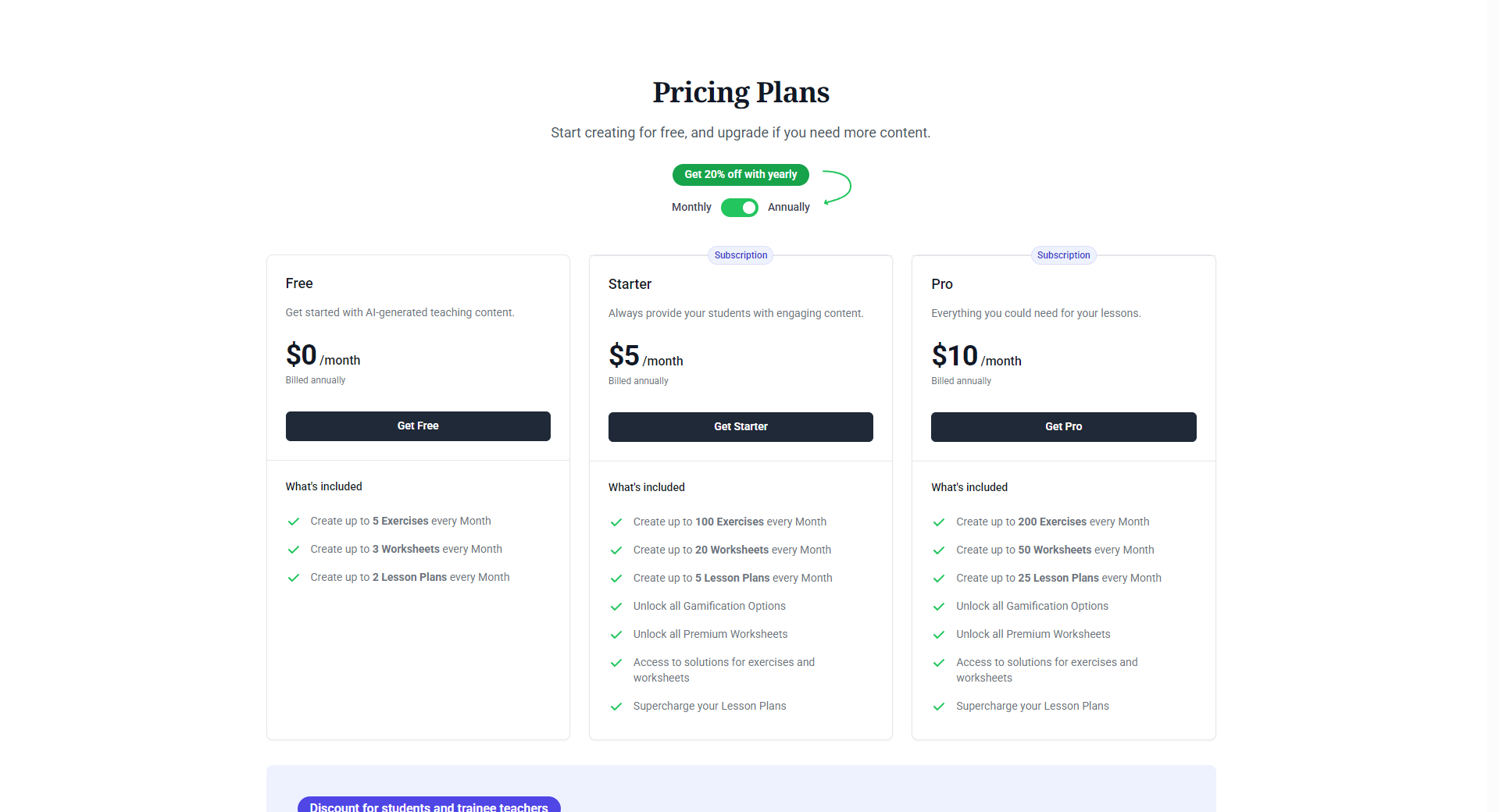Click checkmark beside Starter Supercharge your Lesson Plans

[616, 707]
